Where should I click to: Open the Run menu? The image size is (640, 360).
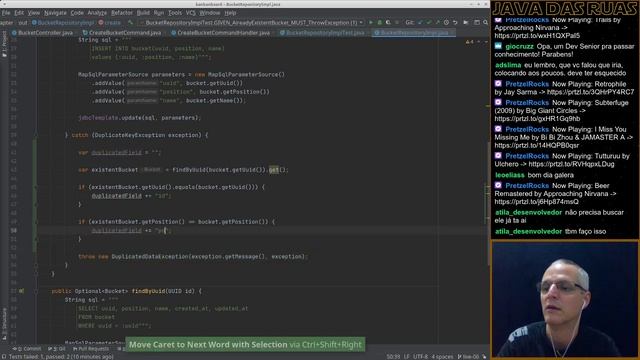pos(158,13)
